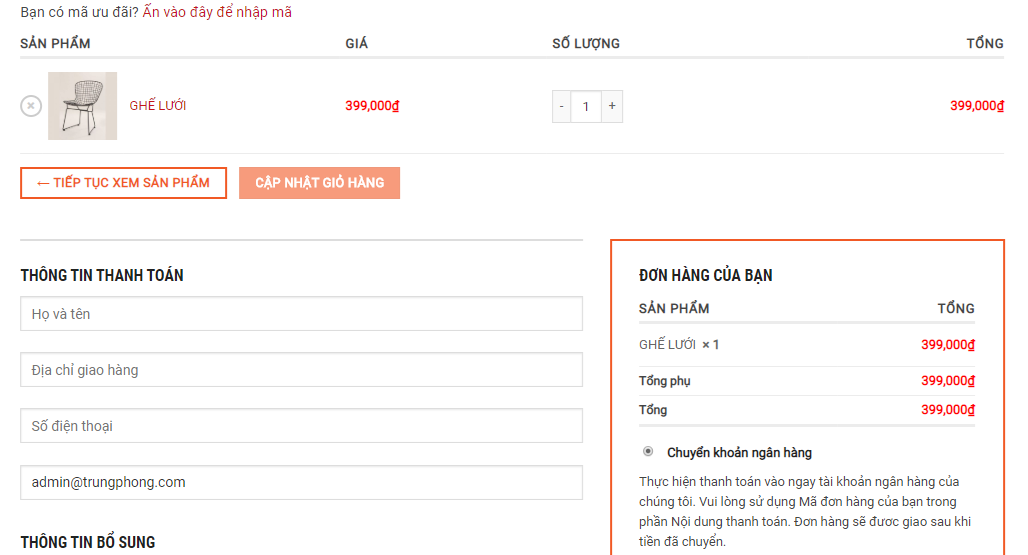Click the 'Thông tin thanh toán' heading

[x=102, y=275]
